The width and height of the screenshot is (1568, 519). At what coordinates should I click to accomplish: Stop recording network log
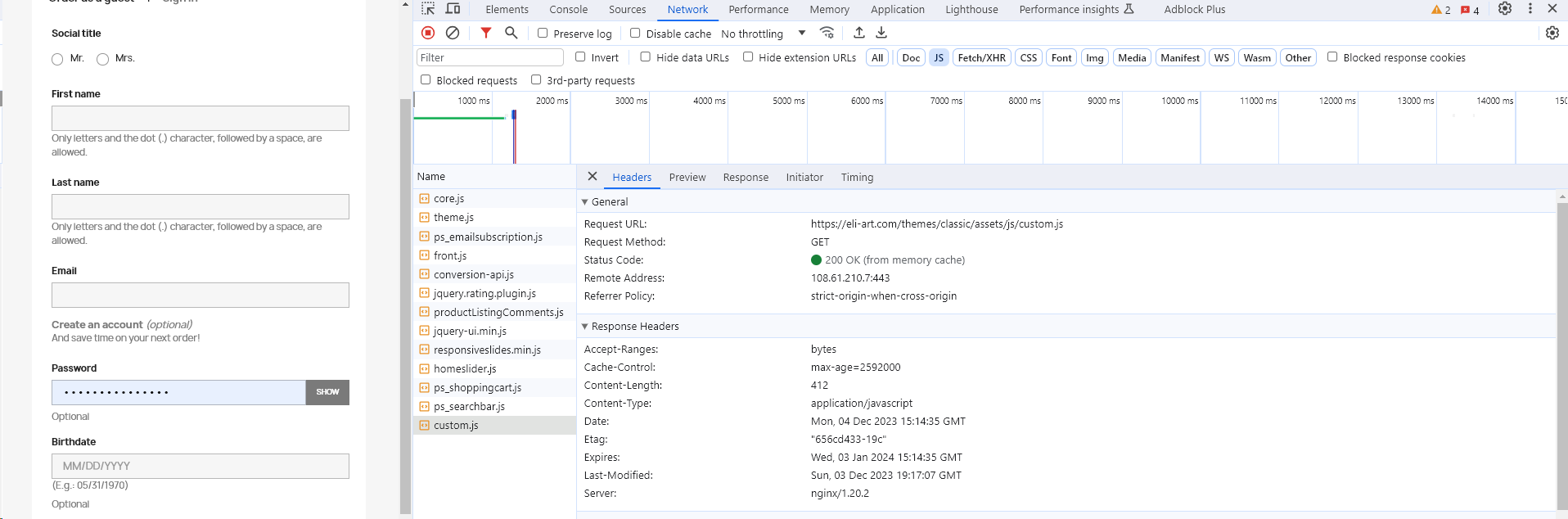428,33
